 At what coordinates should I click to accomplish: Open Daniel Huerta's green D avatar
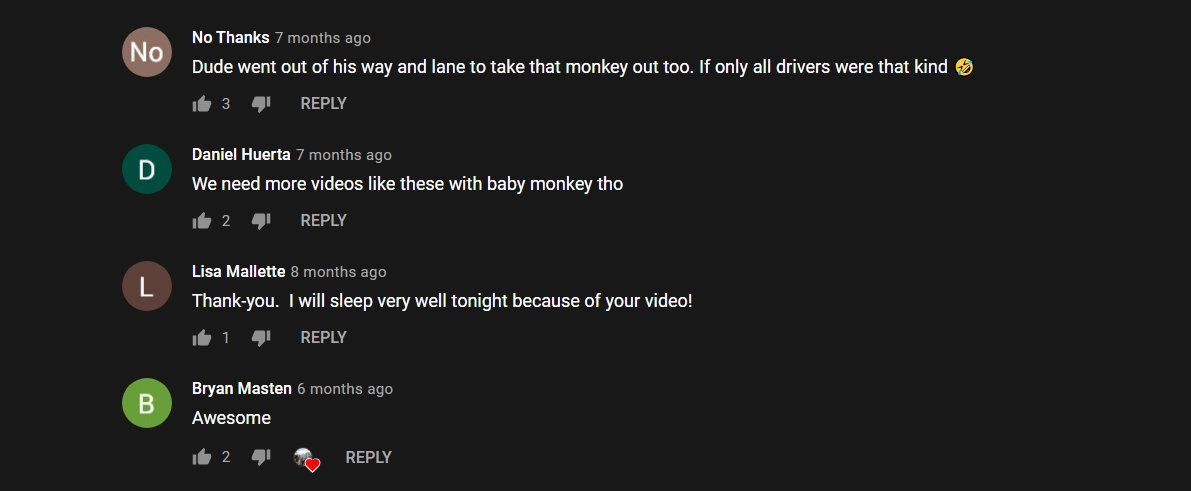pyautogui.click(x=147, y=169)
